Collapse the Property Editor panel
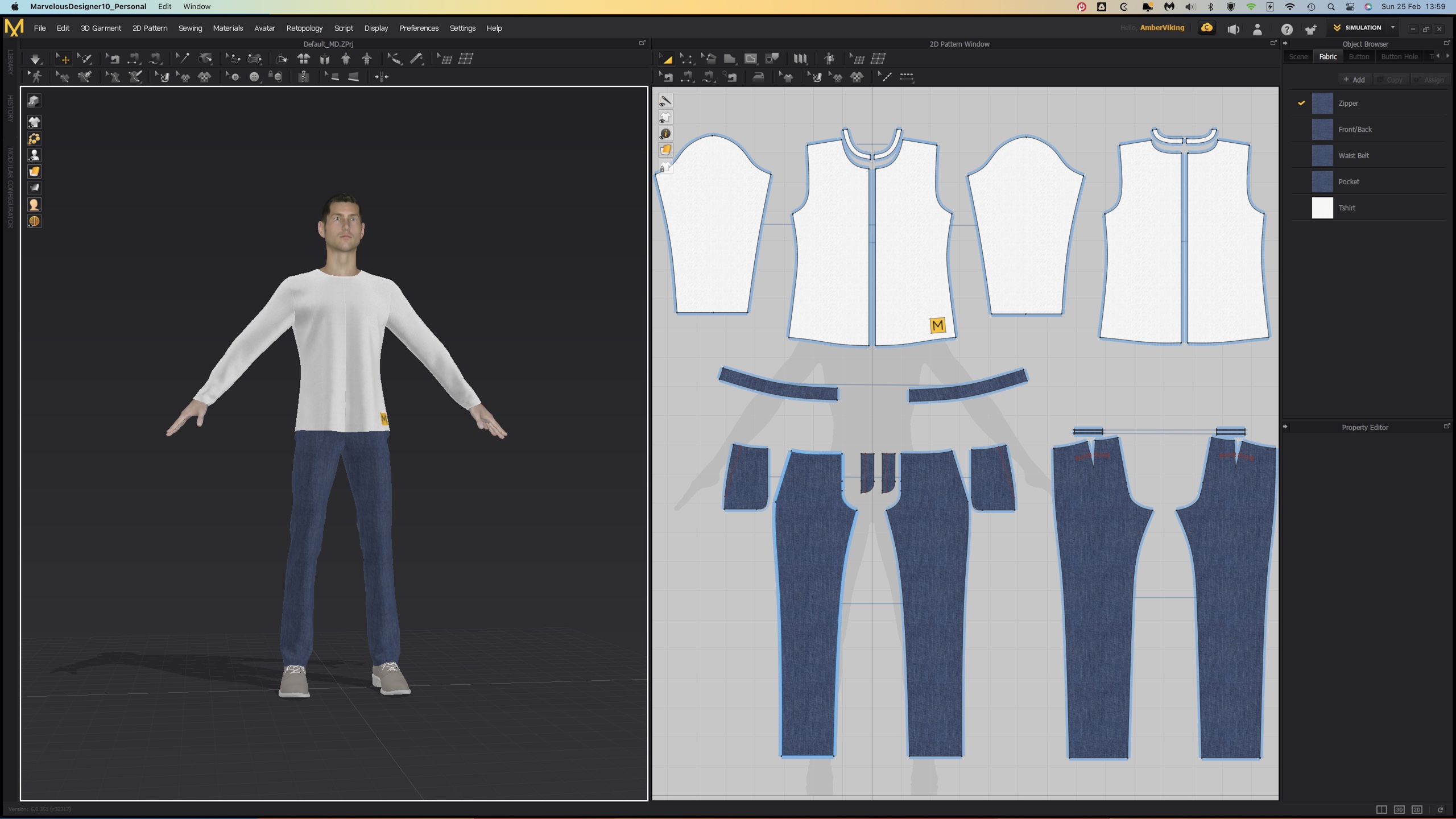The height and width of the screenshot is (819, 1456). coord(1286,427)
